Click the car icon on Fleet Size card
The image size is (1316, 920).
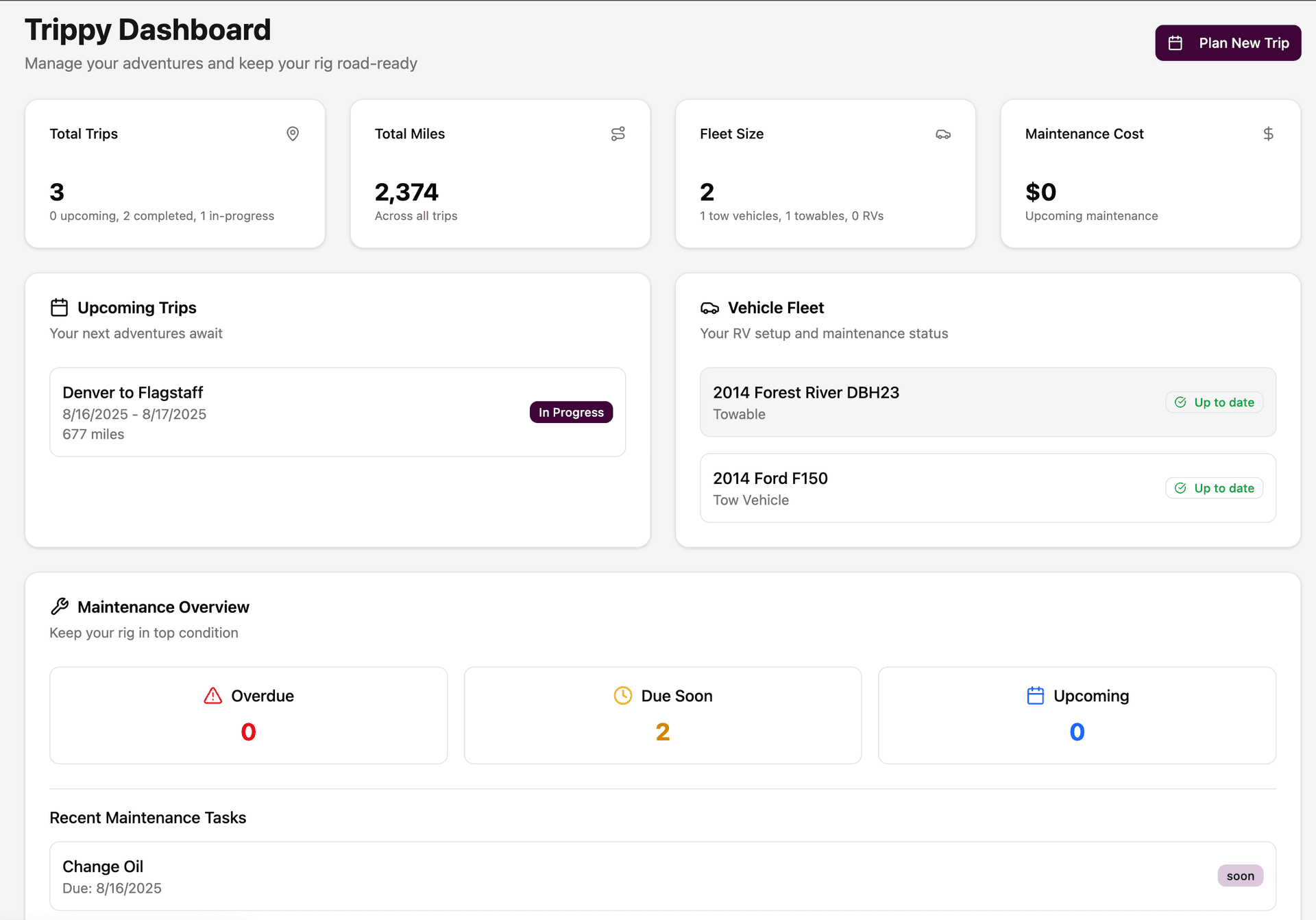click(943, 134)
